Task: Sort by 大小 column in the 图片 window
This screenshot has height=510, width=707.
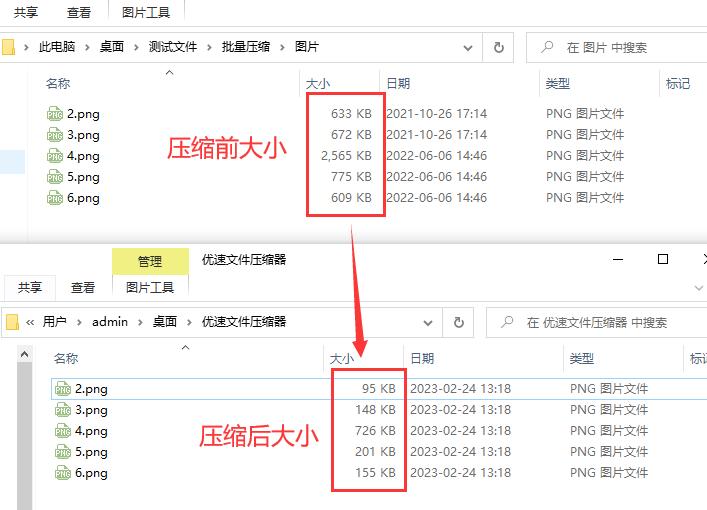Action: (318, 83)
